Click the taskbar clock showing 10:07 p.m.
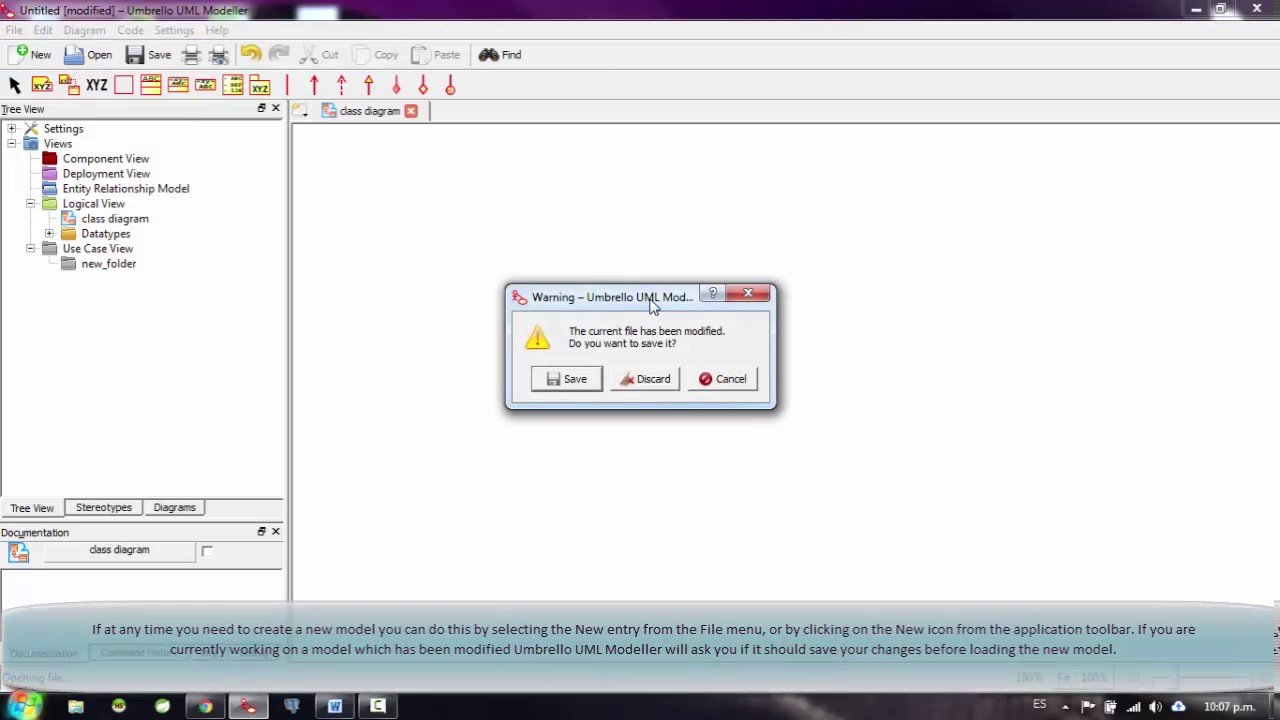1280x720 pixels. click(x=1229, y=706)
